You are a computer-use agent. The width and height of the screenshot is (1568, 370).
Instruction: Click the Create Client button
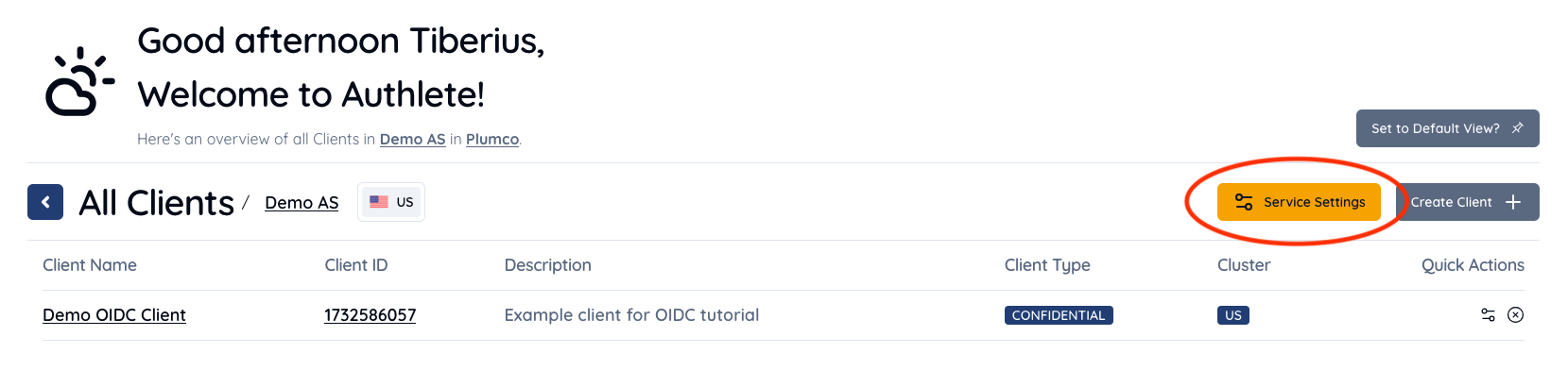point(1467,202)
